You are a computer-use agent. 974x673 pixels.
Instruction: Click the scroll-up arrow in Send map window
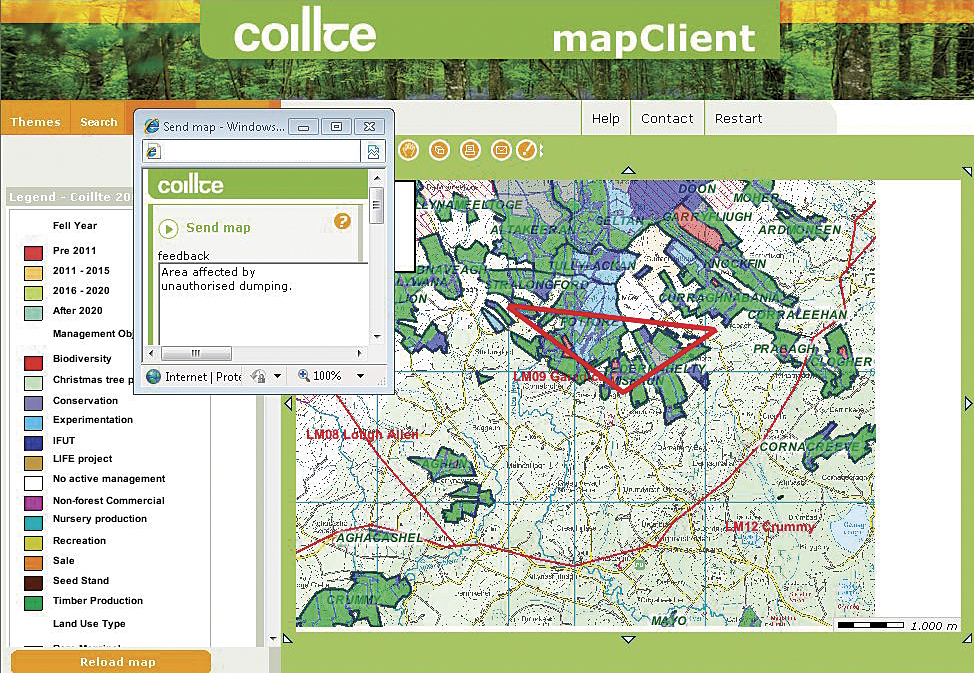click(x=376, y=178)
